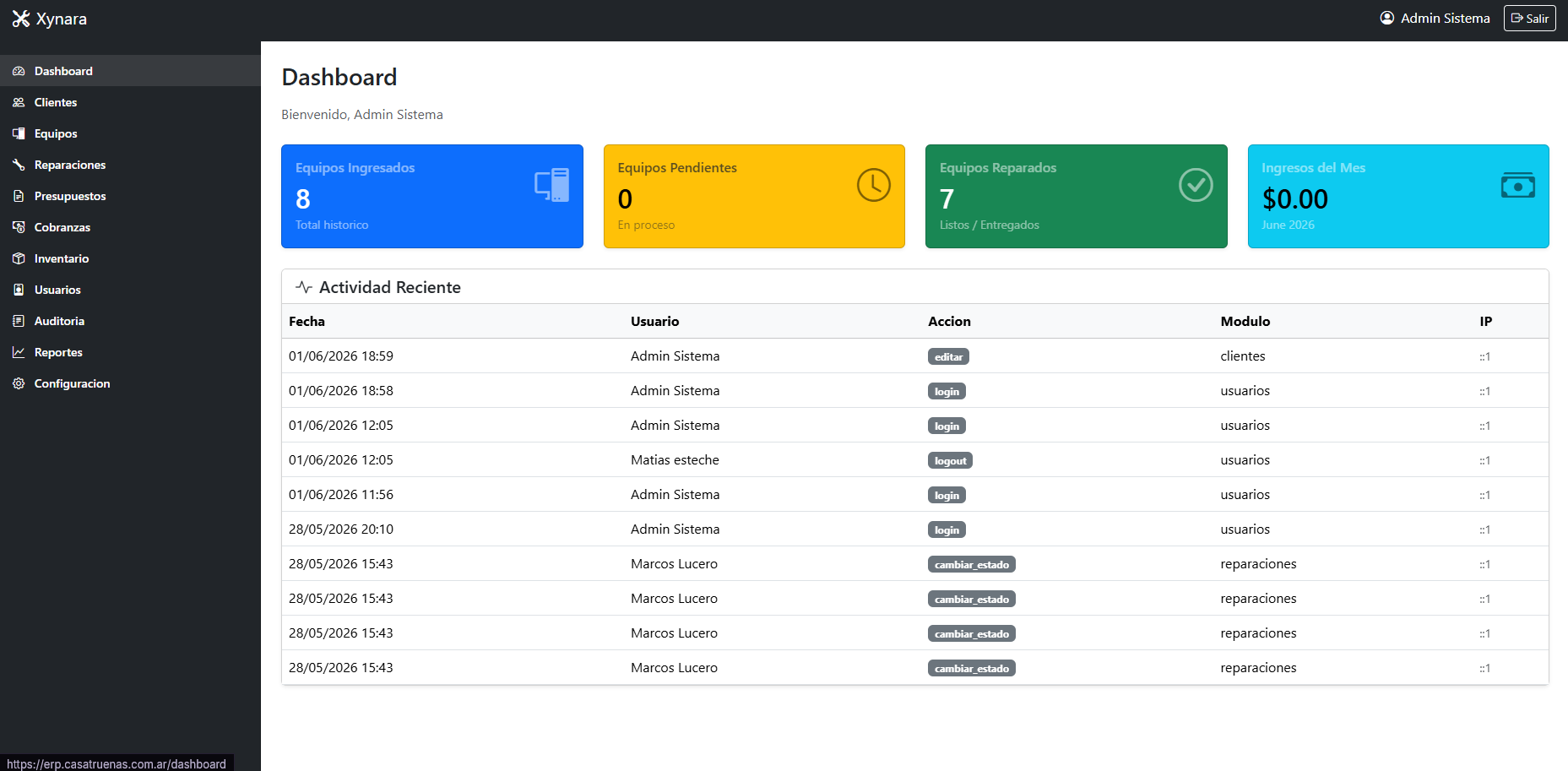This screenshot has height=771, width=1568.
Task: Click the Presupuestos document icon
Action: (19, 196)
